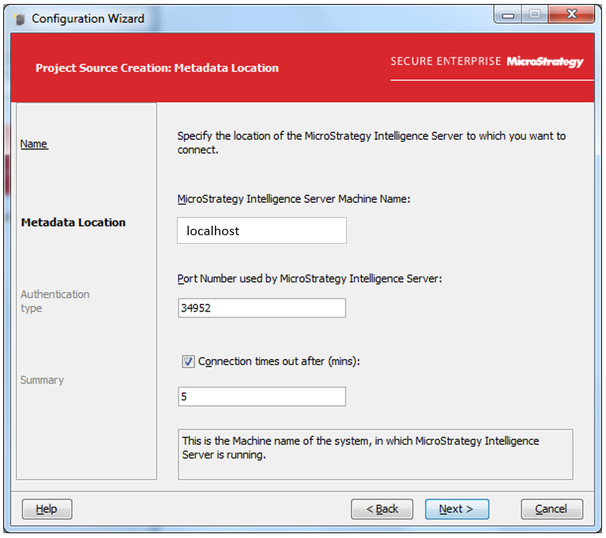Uncheck the Connection times out checkbox

tap(188, 362)
